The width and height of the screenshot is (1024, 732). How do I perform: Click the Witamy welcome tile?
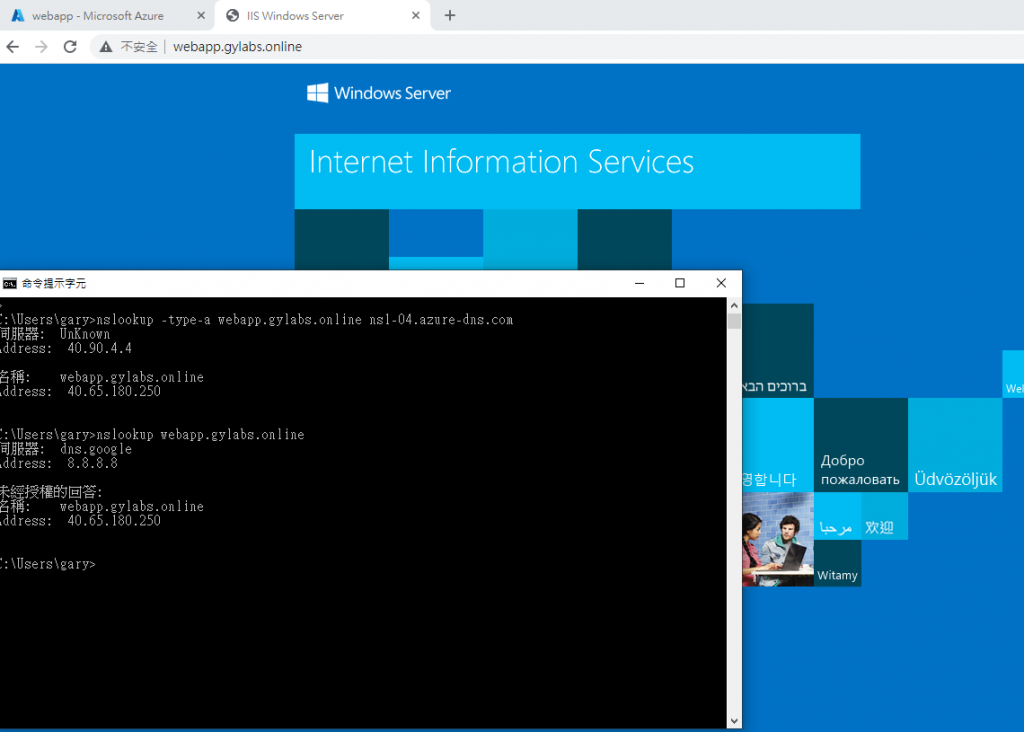(x=837, y=563)
